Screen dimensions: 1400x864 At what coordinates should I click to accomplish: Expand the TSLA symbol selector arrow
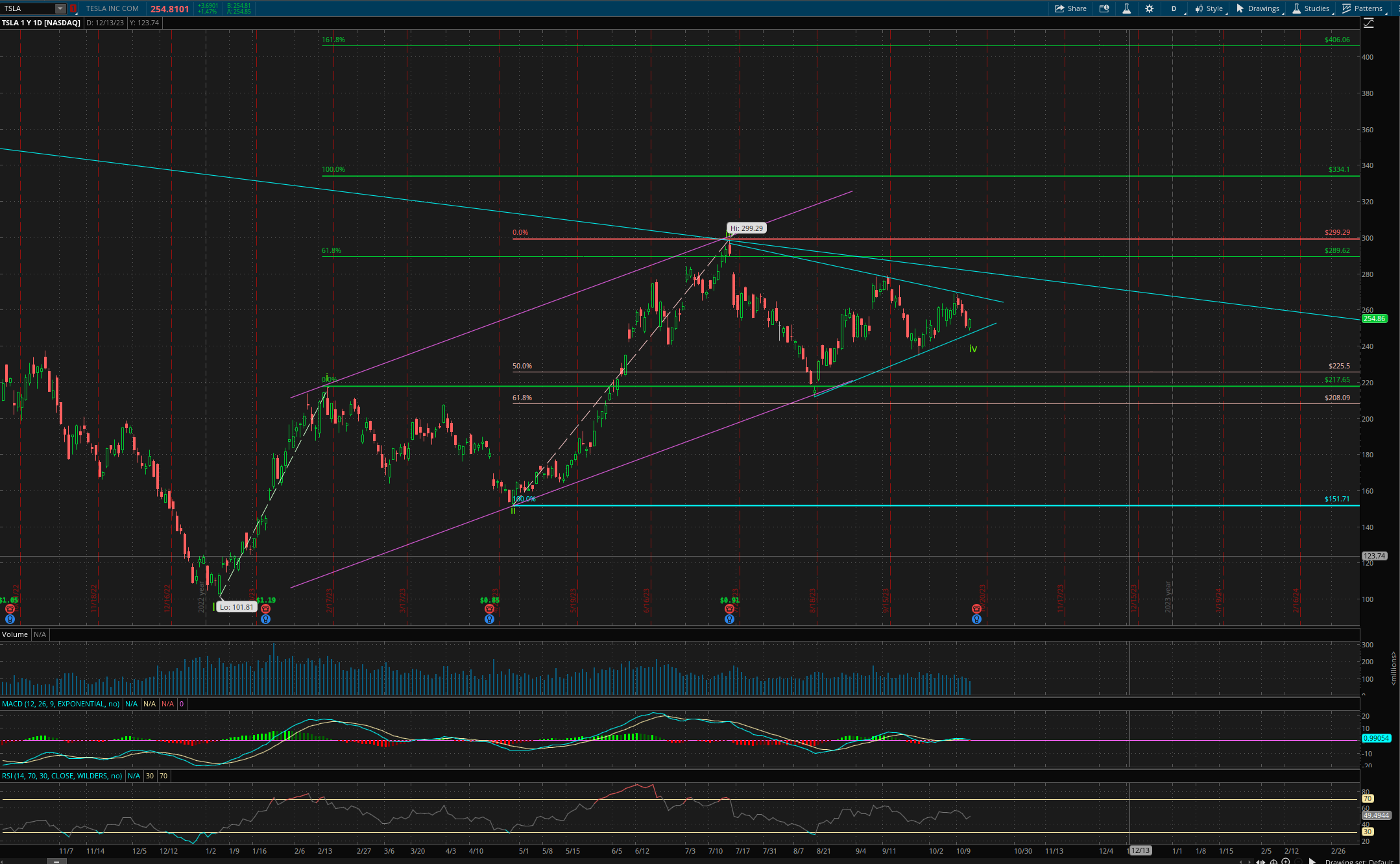tap(60, 8)
